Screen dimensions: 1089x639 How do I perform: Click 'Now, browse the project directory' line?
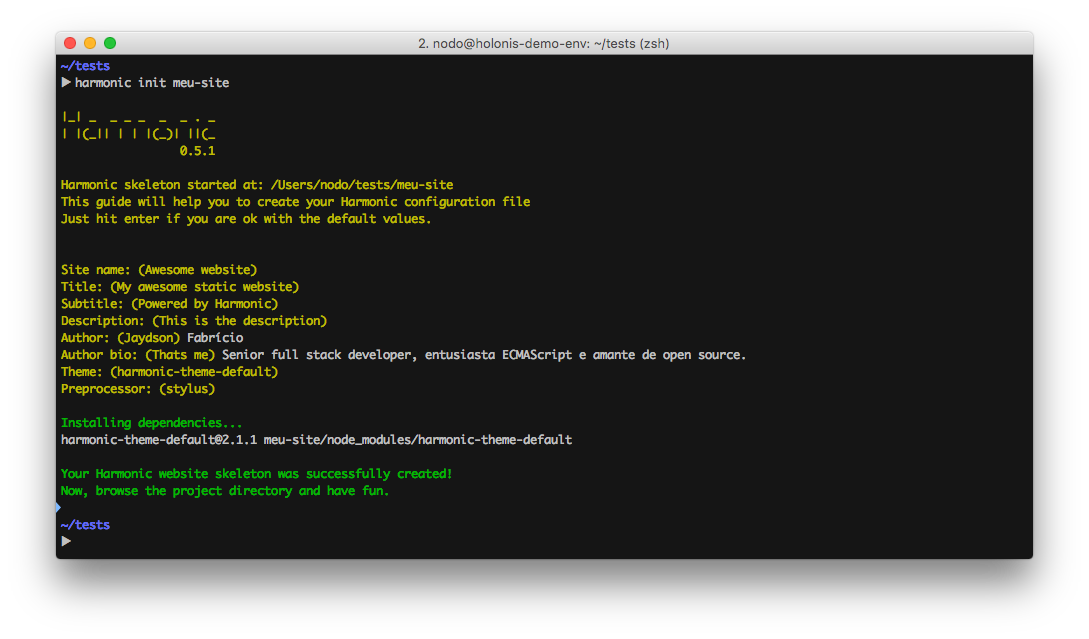(225, 491)
